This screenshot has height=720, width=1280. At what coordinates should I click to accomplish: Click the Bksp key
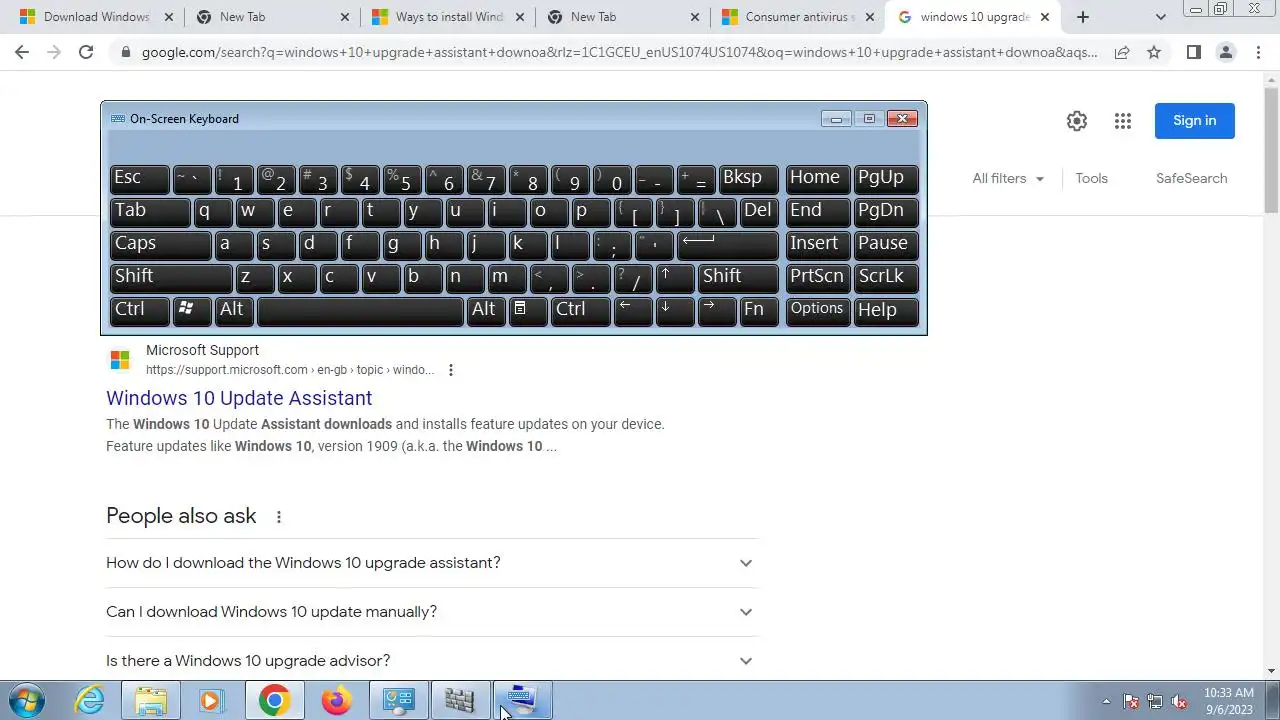pyautogui.click(x=748, y=179)
